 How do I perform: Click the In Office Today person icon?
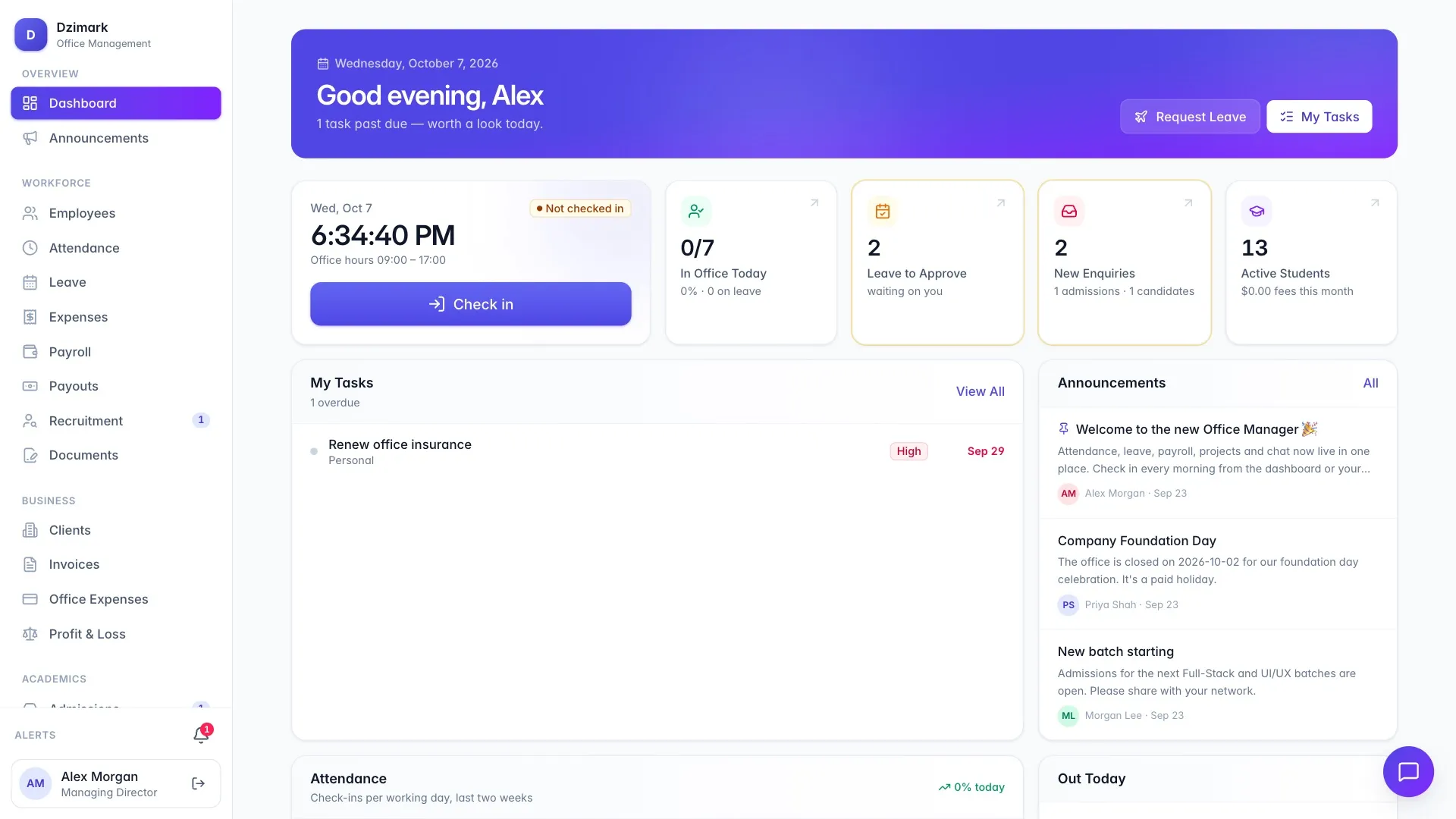point(696,212)
